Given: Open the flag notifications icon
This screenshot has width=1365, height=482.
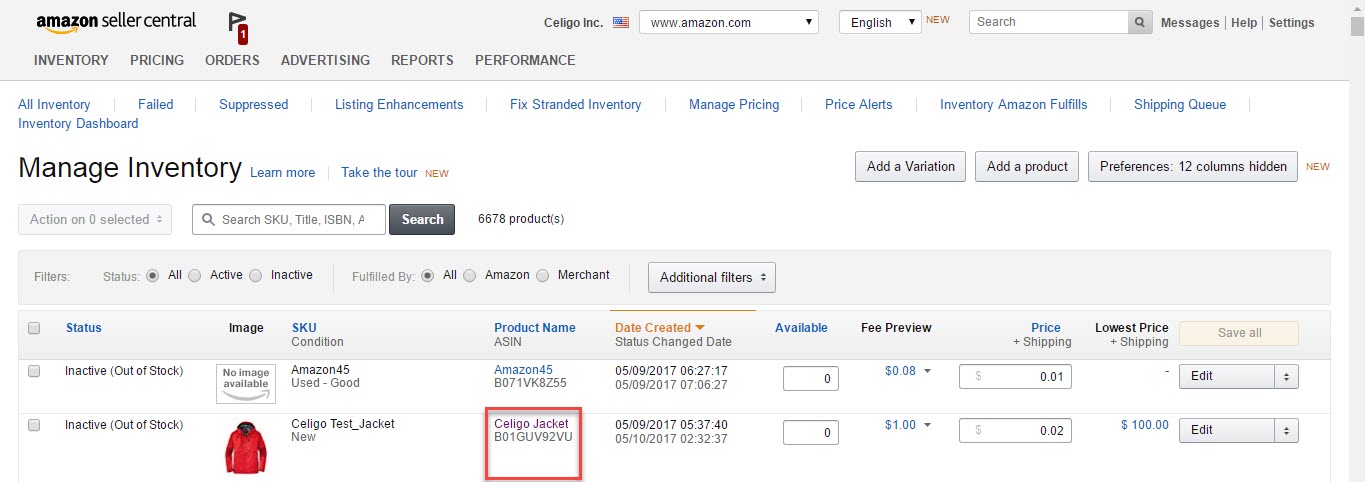Looking at the screenshot, I should [238, 27].
